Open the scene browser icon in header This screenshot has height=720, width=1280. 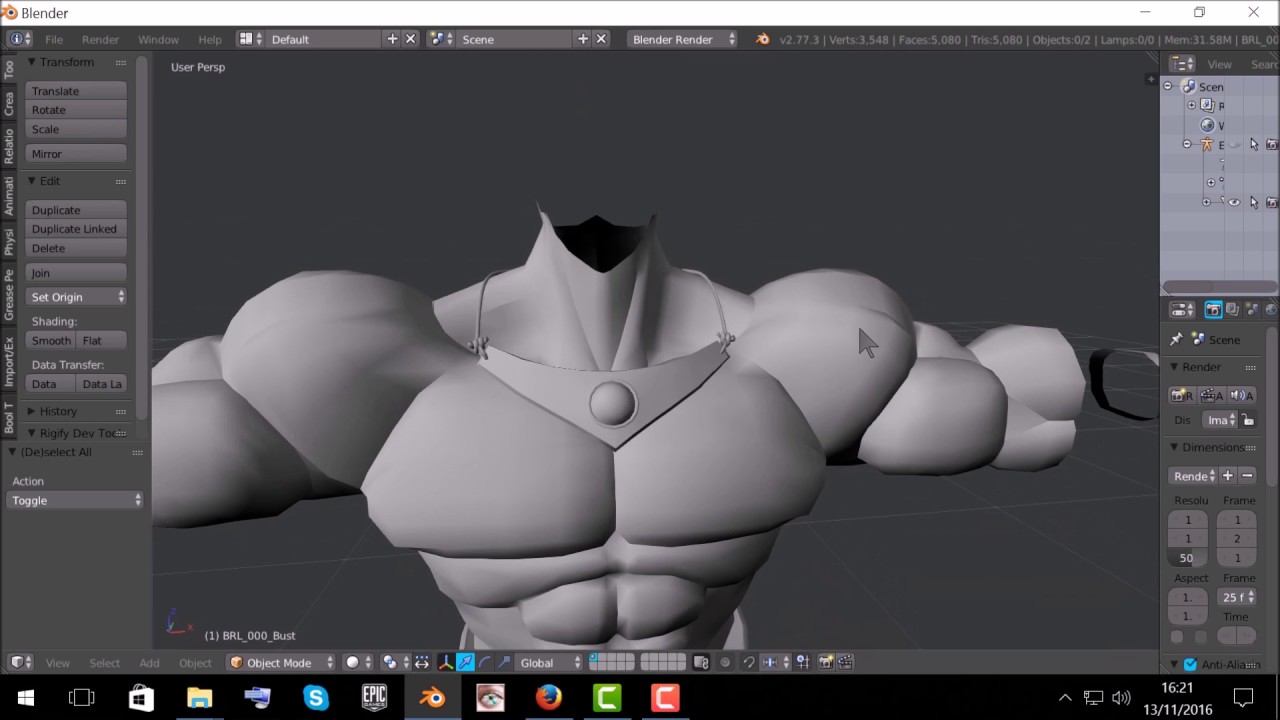pyautogui.click(x=440, y=39)
